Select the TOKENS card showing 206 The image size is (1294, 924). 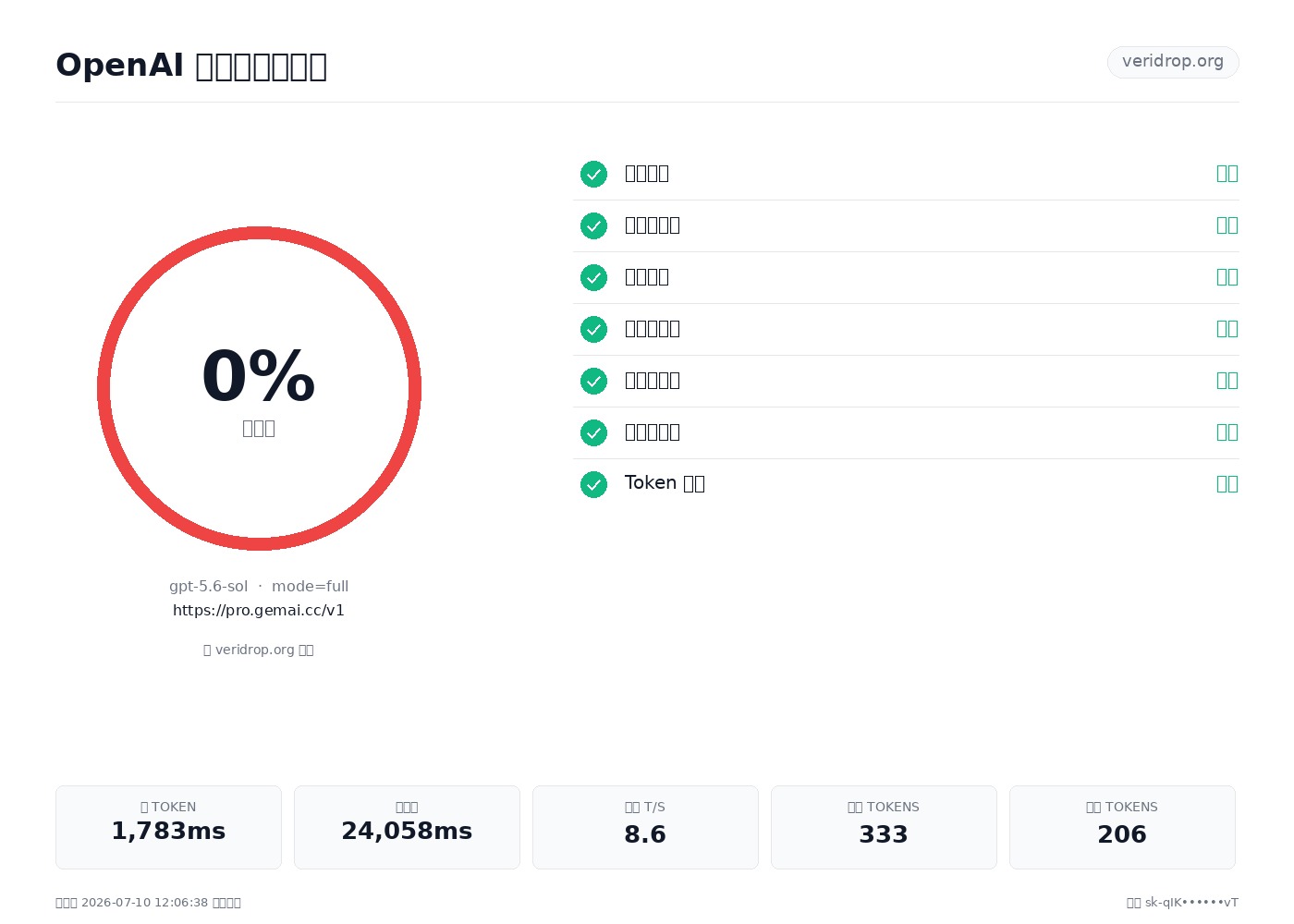click(x=1122, y=827)
